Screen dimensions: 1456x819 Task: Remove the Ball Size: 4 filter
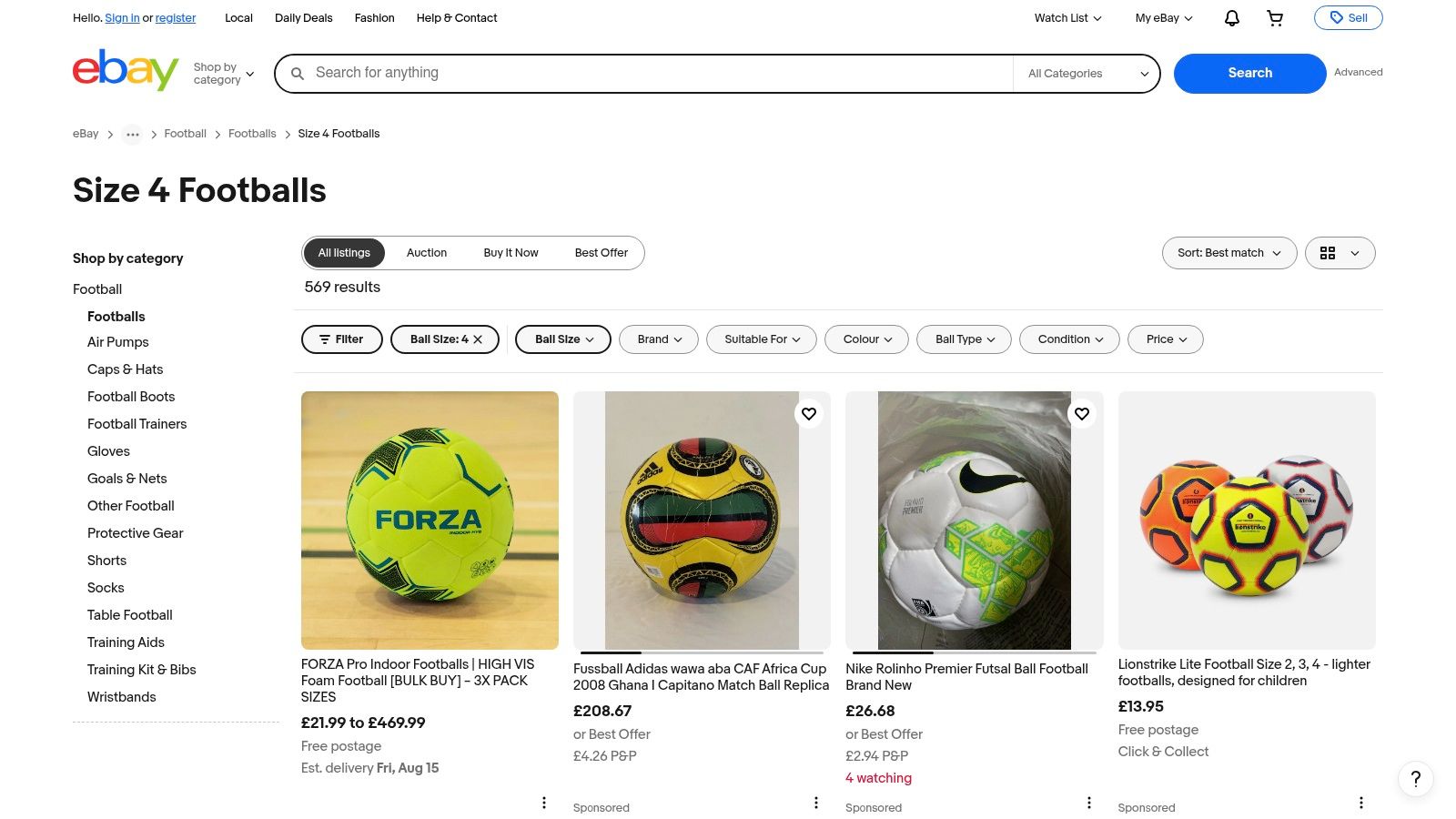click(x=478, y=339)
